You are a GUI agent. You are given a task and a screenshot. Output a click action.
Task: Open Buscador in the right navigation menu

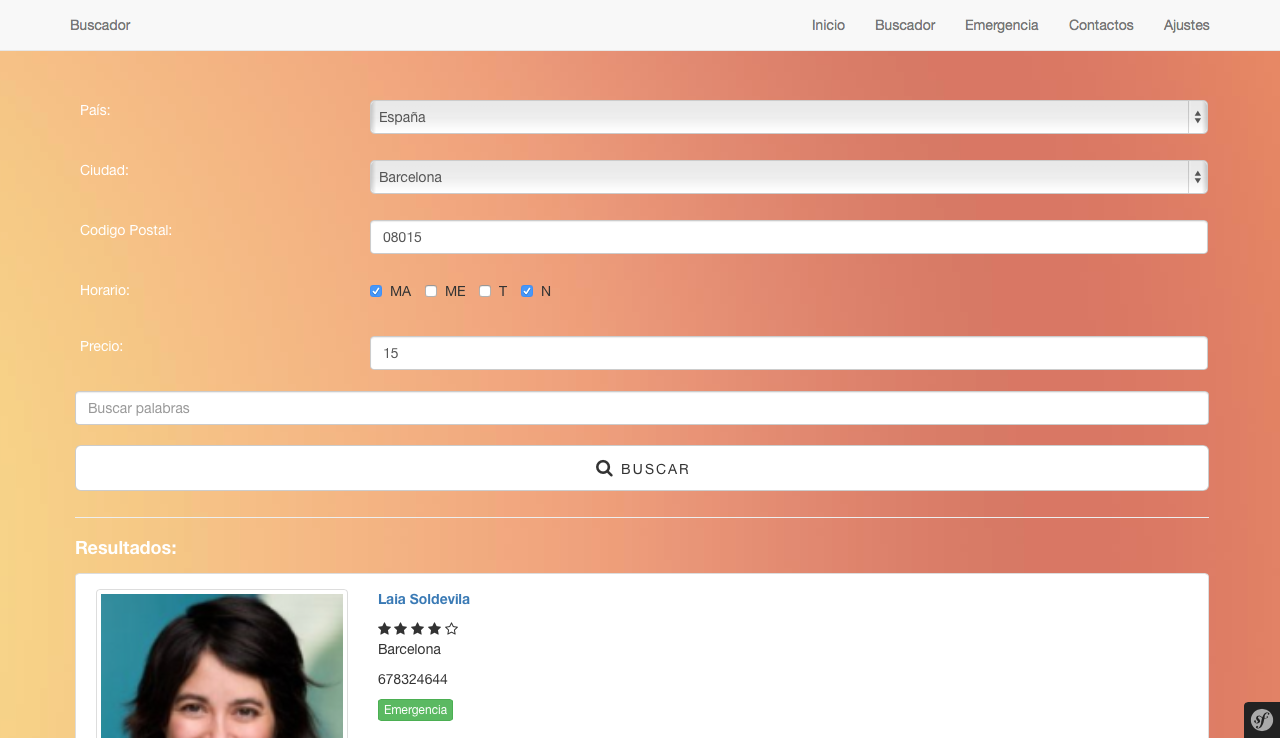point(905,25)
